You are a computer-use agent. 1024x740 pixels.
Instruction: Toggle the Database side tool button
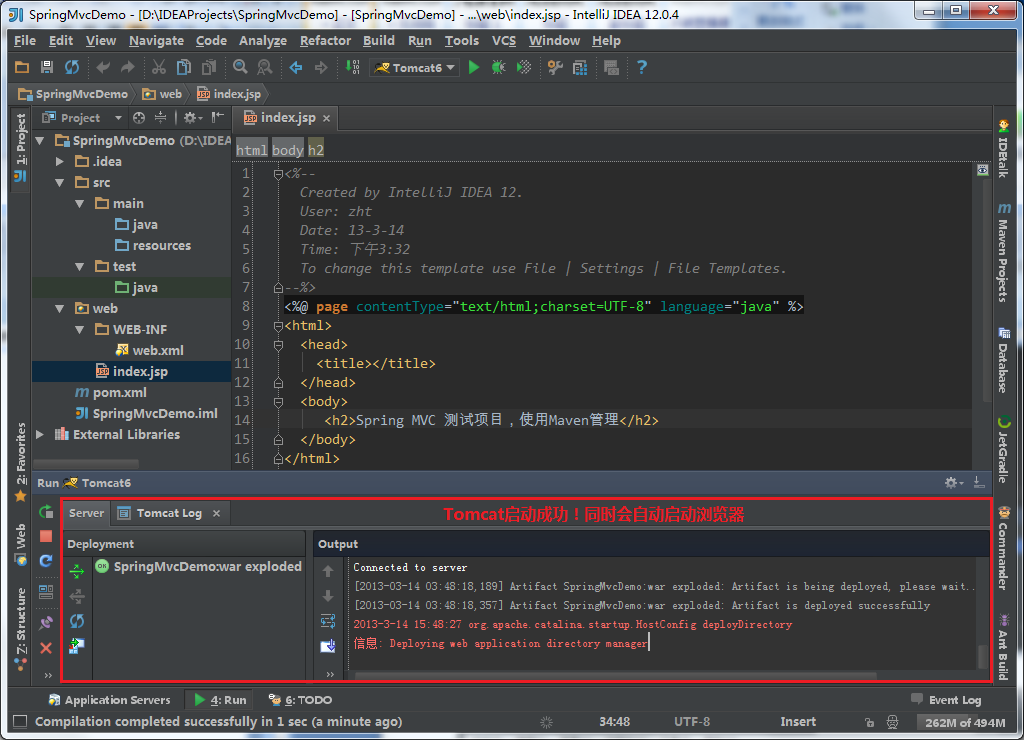pyautogui.click(x=1003, y=360)
